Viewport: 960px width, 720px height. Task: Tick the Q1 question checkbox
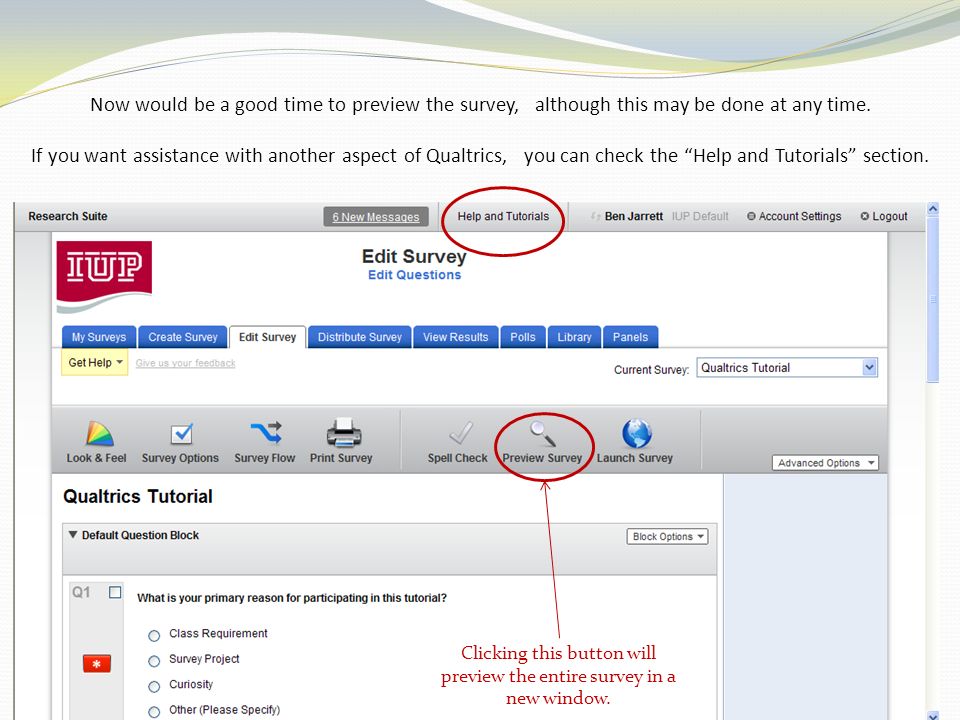tap(115, 592)
